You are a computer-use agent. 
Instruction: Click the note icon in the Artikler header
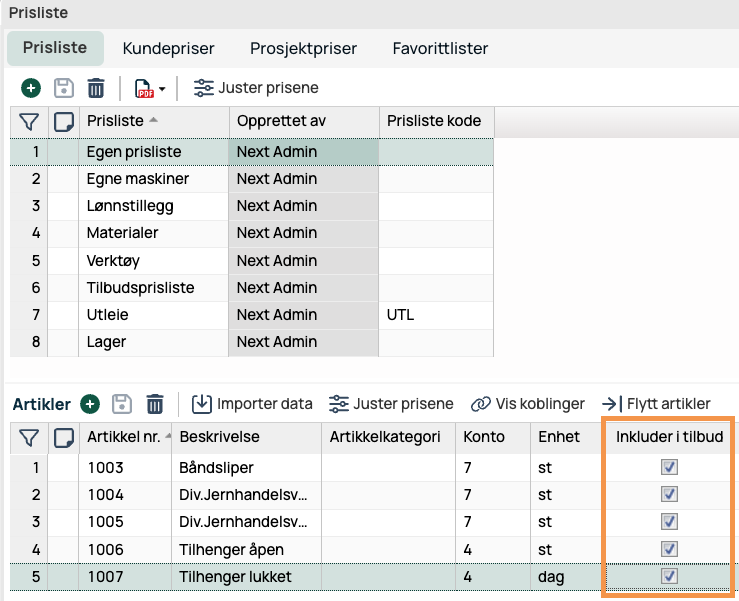[64, 437]
